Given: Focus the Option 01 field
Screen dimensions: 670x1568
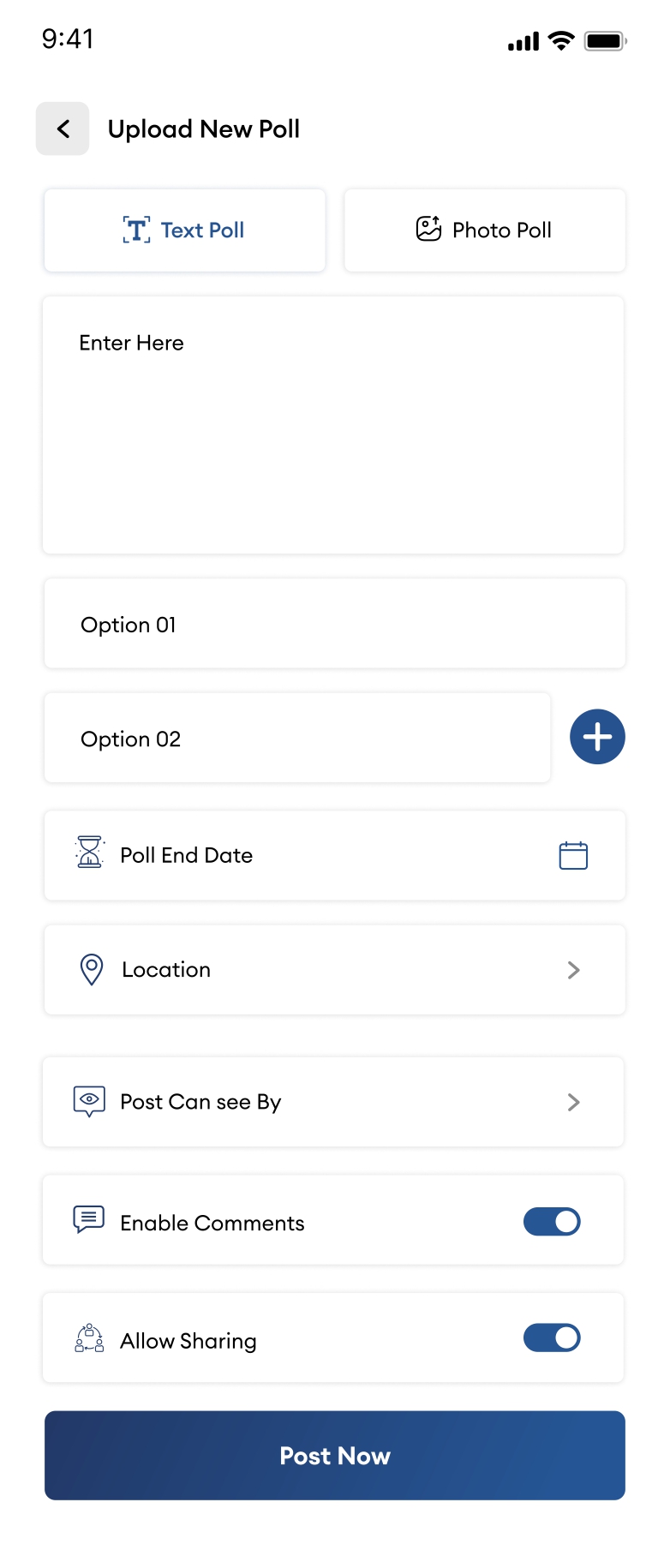Looking at the screenshot, I should click(x=334, y=624).
